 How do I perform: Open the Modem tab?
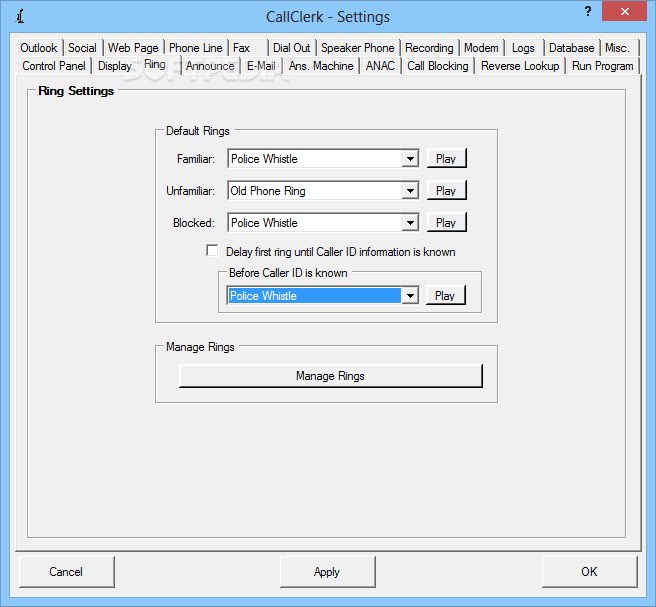[x=481, y=48]
